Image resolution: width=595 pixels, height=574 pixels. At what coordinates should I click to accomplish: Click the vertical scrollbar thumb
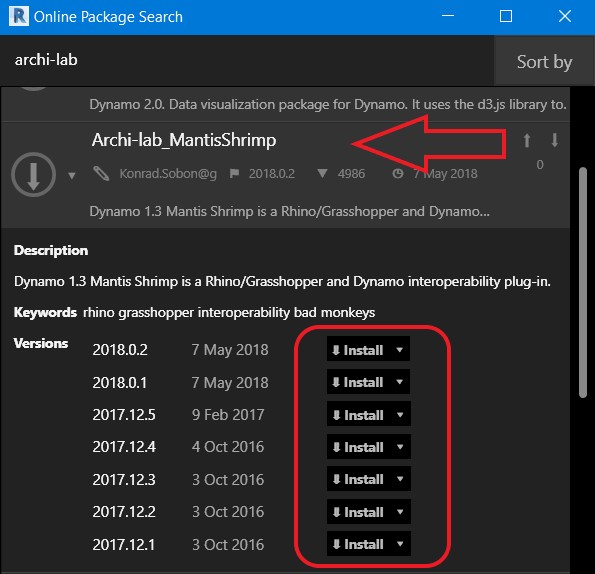point(582,282)
